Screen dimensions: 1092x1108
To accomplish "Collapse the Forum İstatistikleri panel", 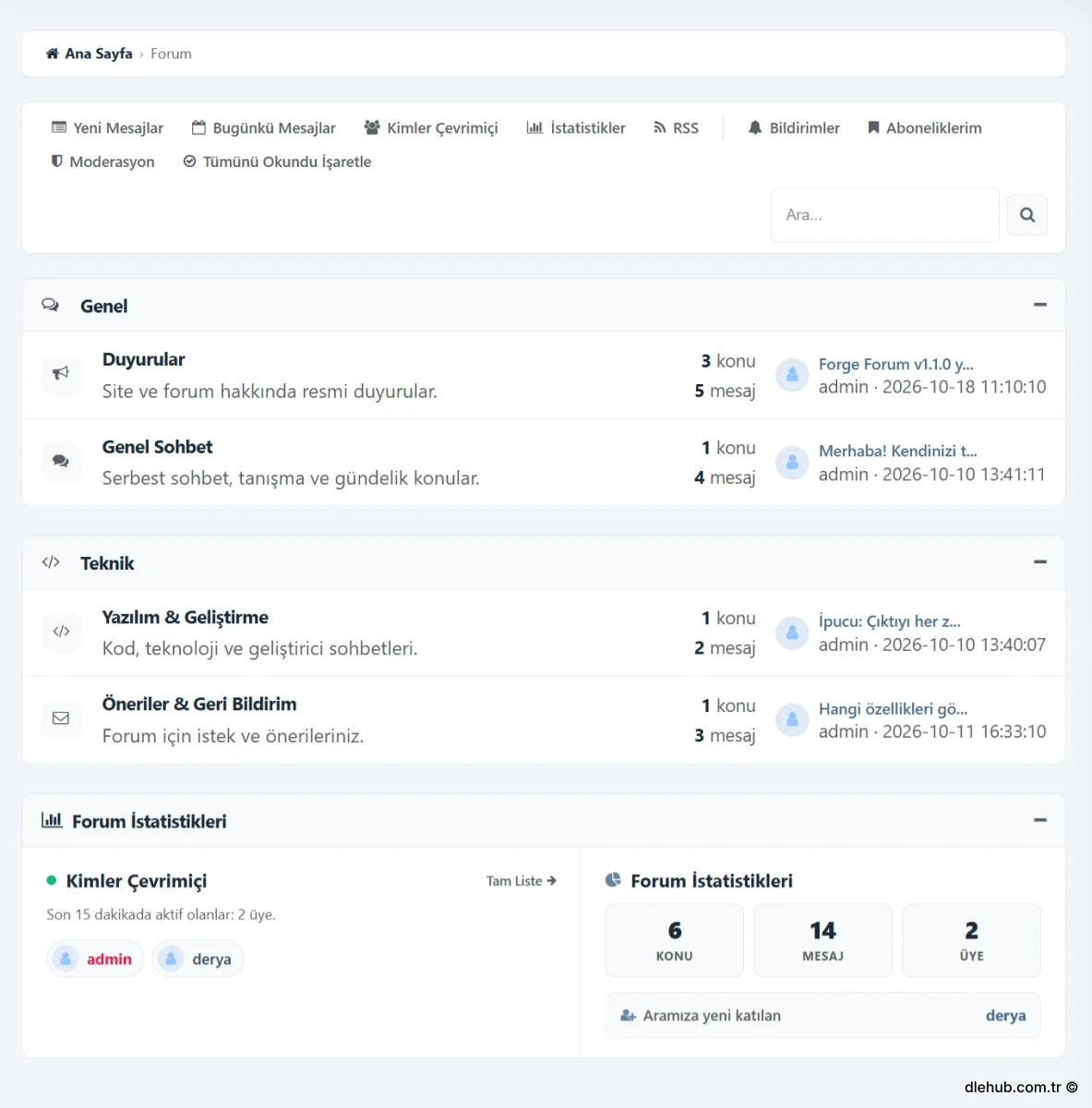I will 1040,820.
